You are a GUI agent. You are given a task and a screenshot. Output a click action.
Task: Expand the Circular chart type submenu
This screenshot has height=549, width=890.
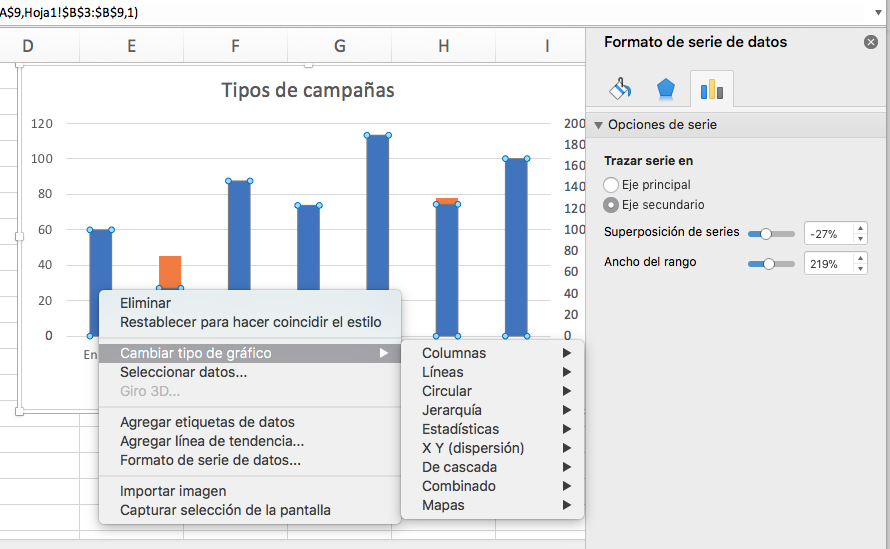click(x=492, y=391)
